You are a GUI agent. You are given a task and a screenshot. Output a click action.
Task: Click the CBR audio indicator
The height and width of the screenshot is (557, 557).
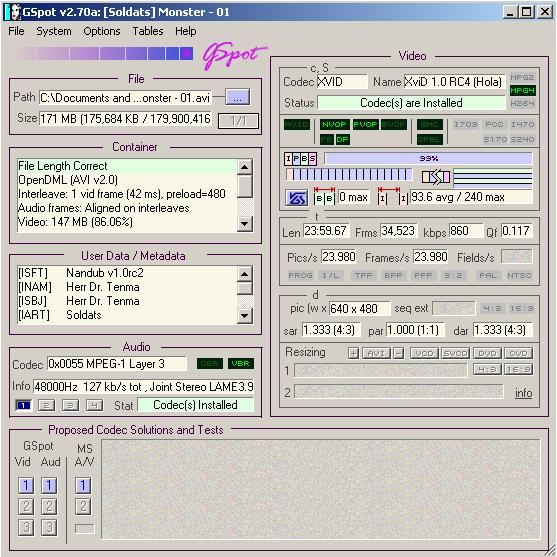[210, 363]
